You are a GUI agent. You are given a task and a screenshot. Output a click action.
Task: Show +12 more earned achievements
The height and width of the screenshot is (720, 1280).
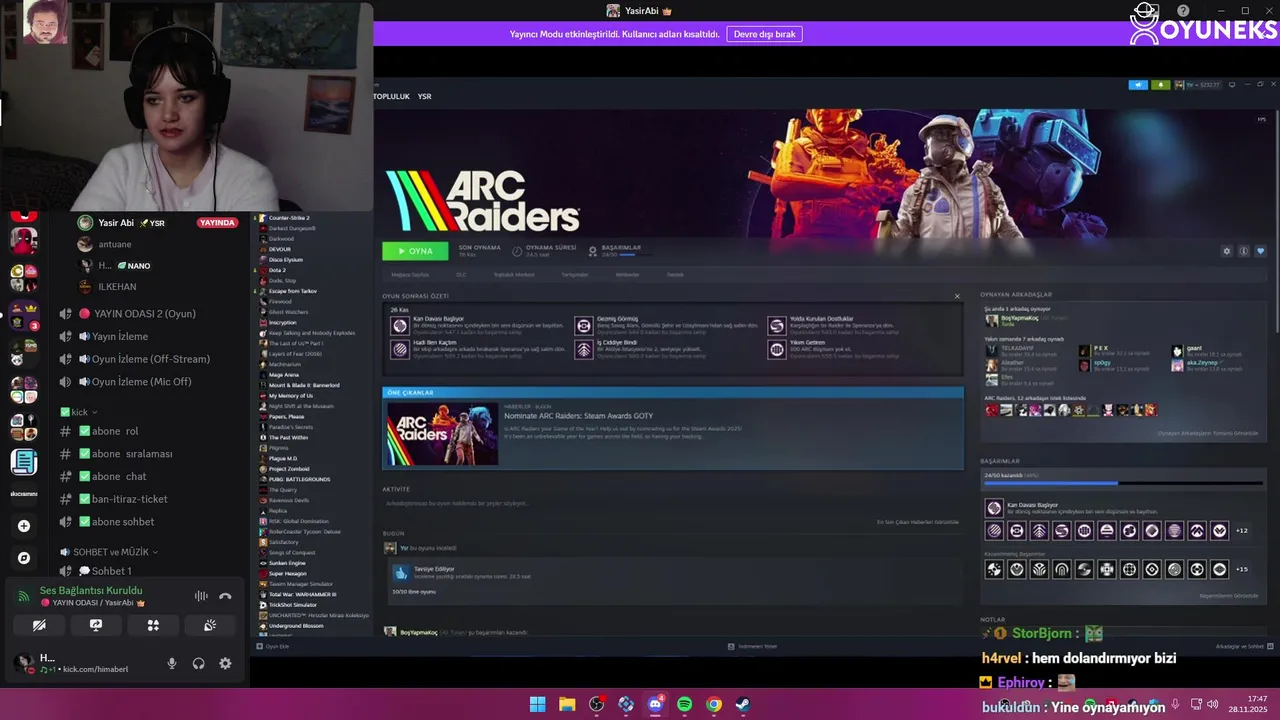click(x=1242, y=531)
